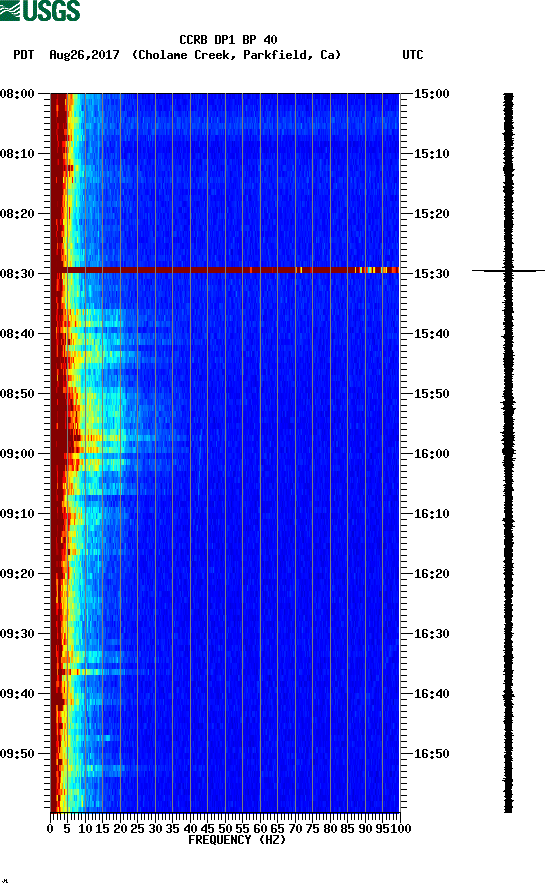Click the 09:40 PDT time label

(17, 694)
